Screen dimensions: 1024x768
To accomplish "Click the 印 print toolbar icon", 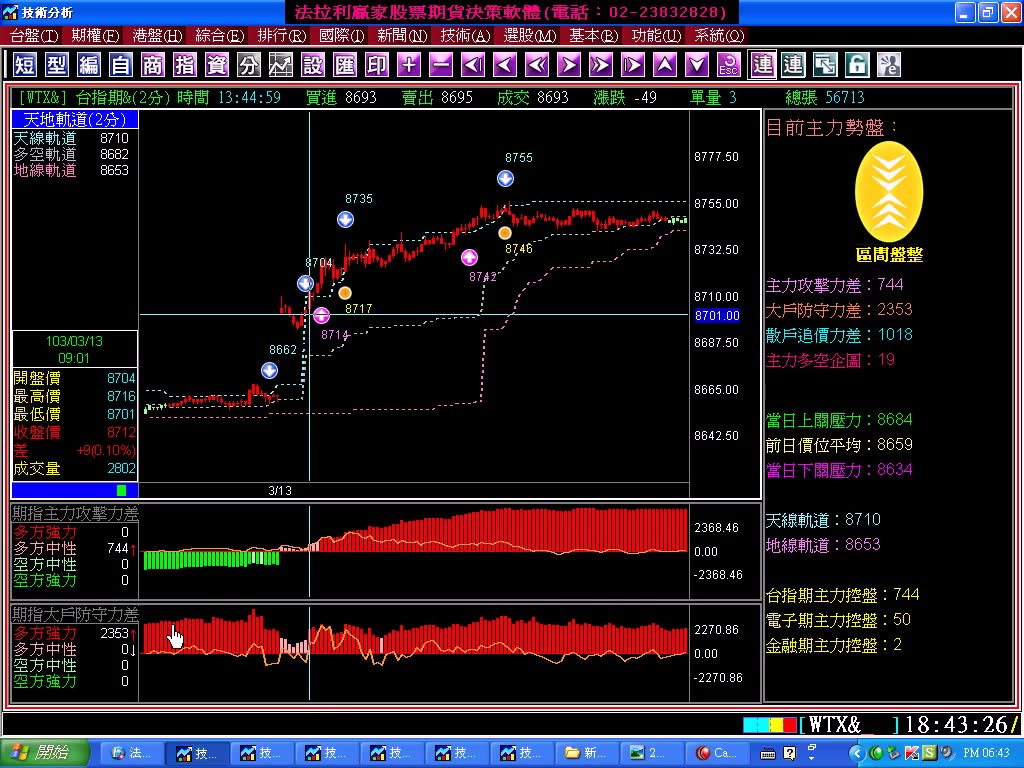I will [377, 65].
